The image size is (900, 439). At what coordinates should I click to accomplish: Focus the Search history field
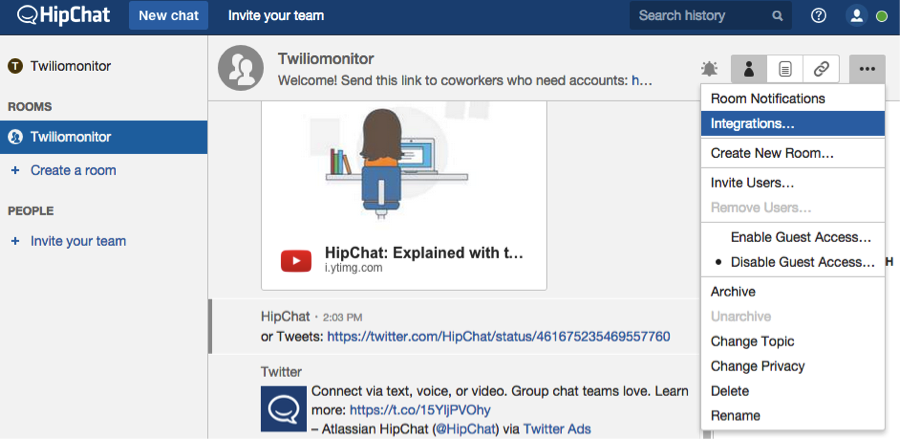pos(711,15)
